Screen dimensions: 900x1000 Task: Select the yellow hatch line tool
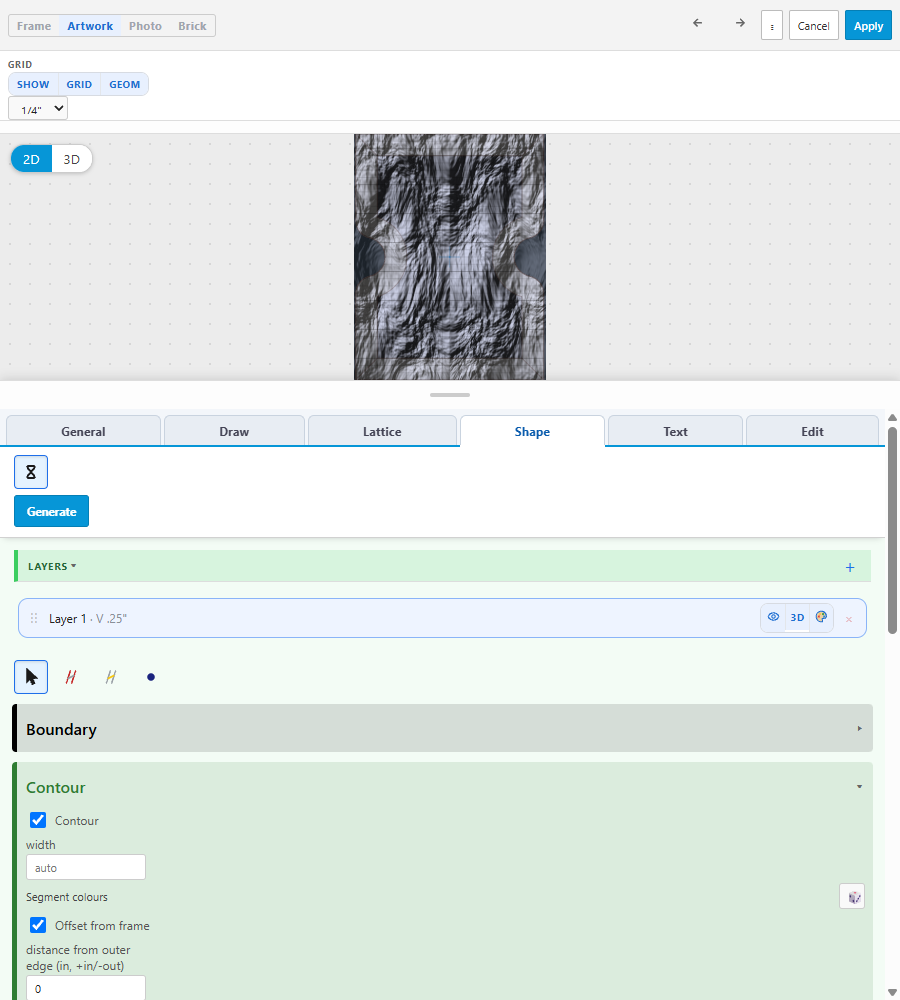click(111, 677)
